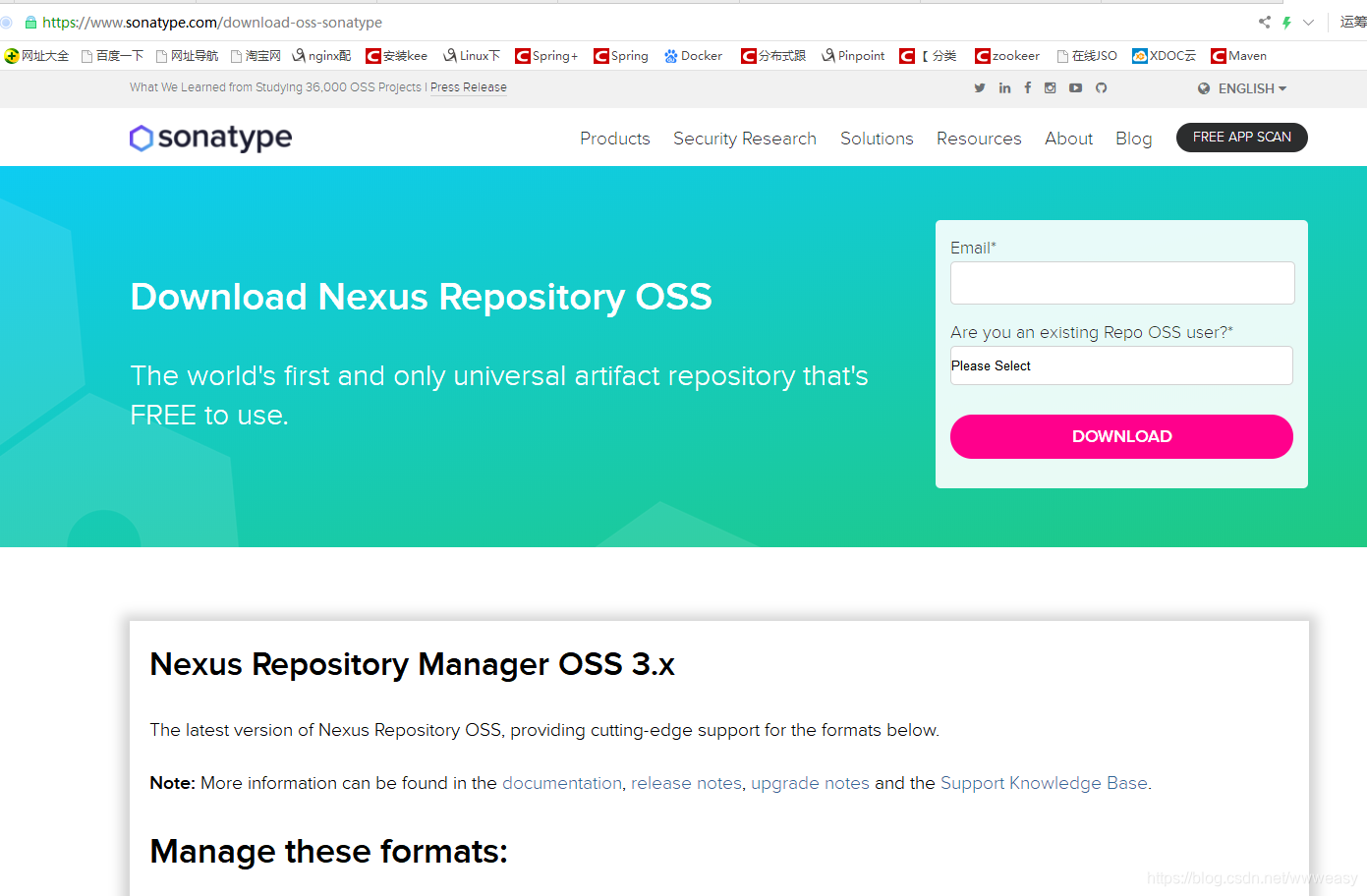Open the 网址导航 bookmark
Screen dimensions: 1367x896
pyautogui.click(x=187, y=56)
